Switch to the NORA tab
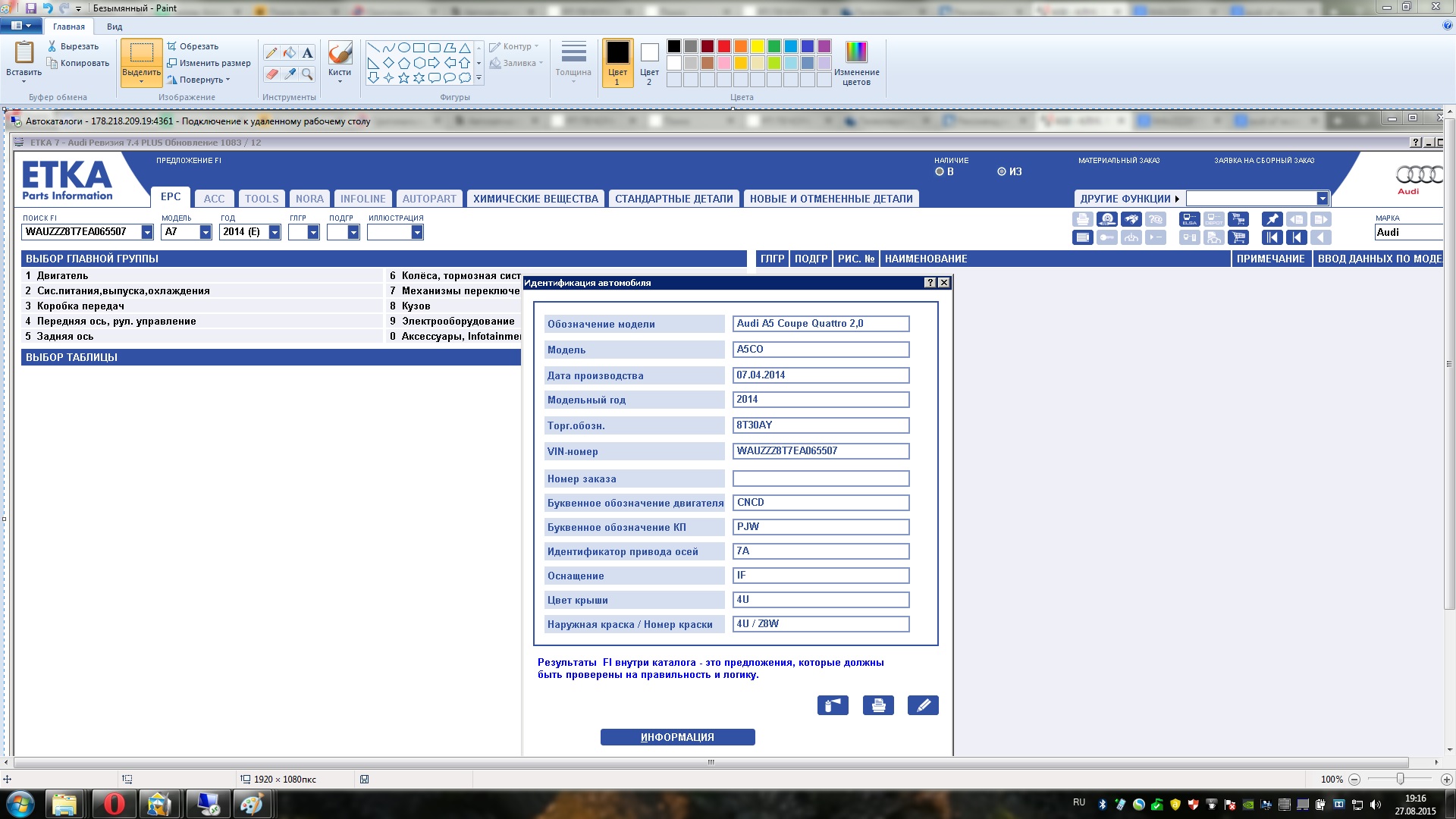The image size is (1456, 819). (309, 199)
